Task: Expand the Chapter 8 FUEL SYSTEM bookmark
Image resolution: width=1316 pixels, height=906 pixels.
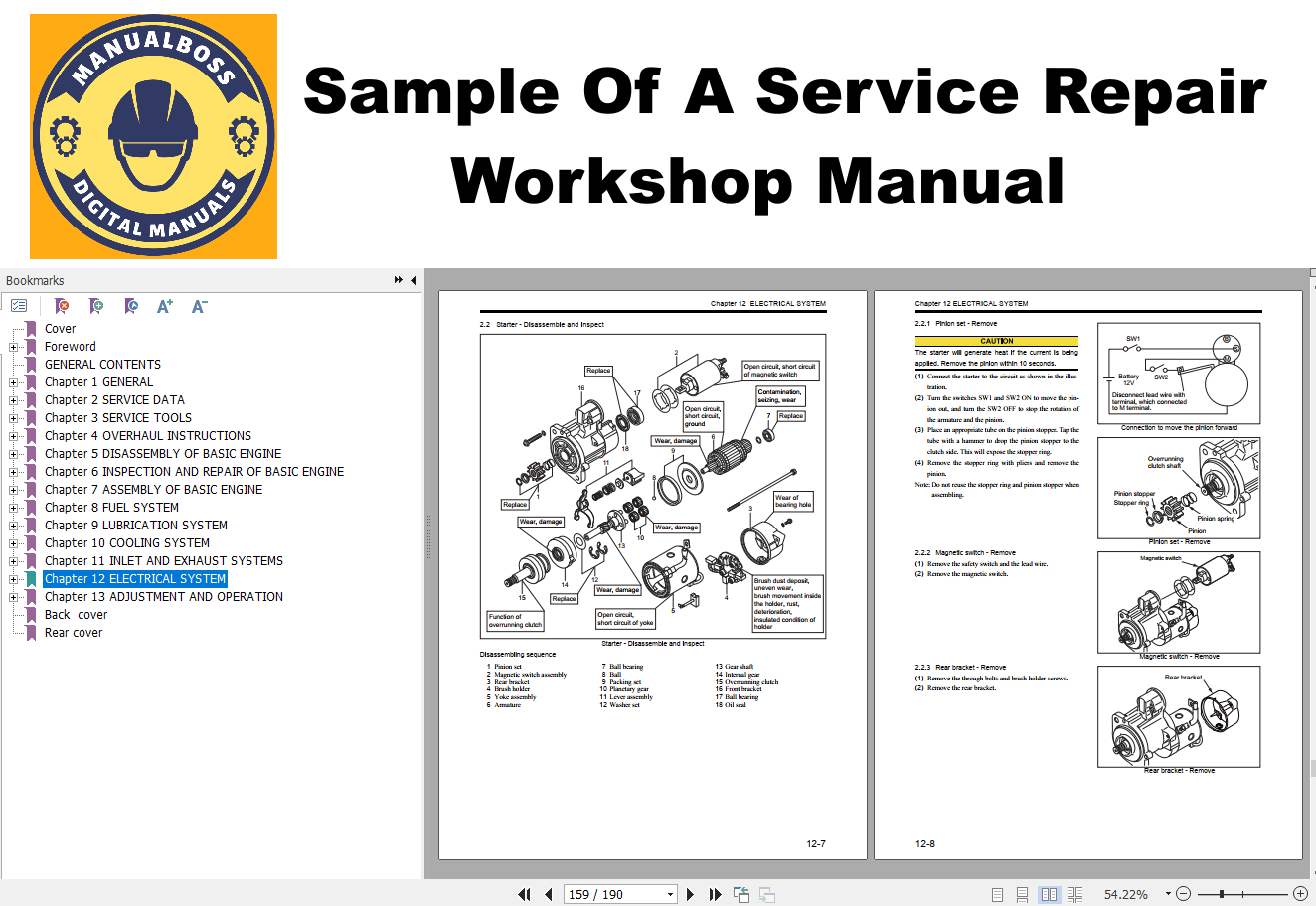Action: coord(14,508)
